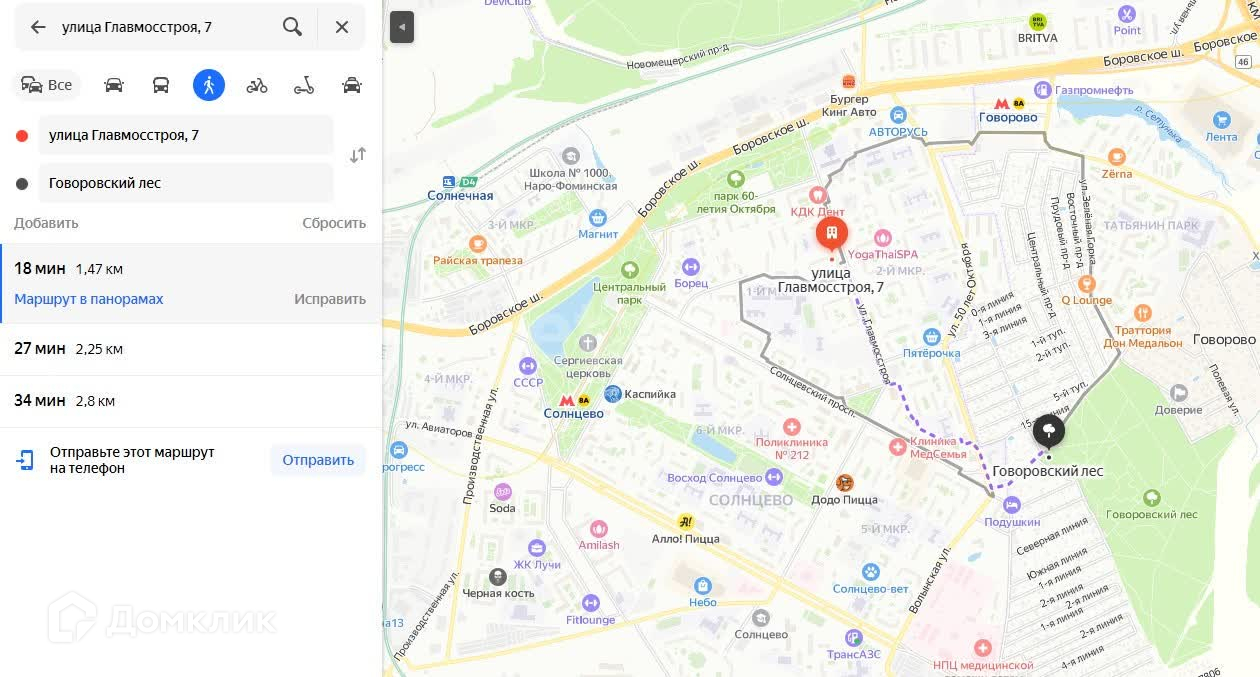
Task: Click the send-to-phone icon
Action: pyautogui.click(x=25, y=460)
